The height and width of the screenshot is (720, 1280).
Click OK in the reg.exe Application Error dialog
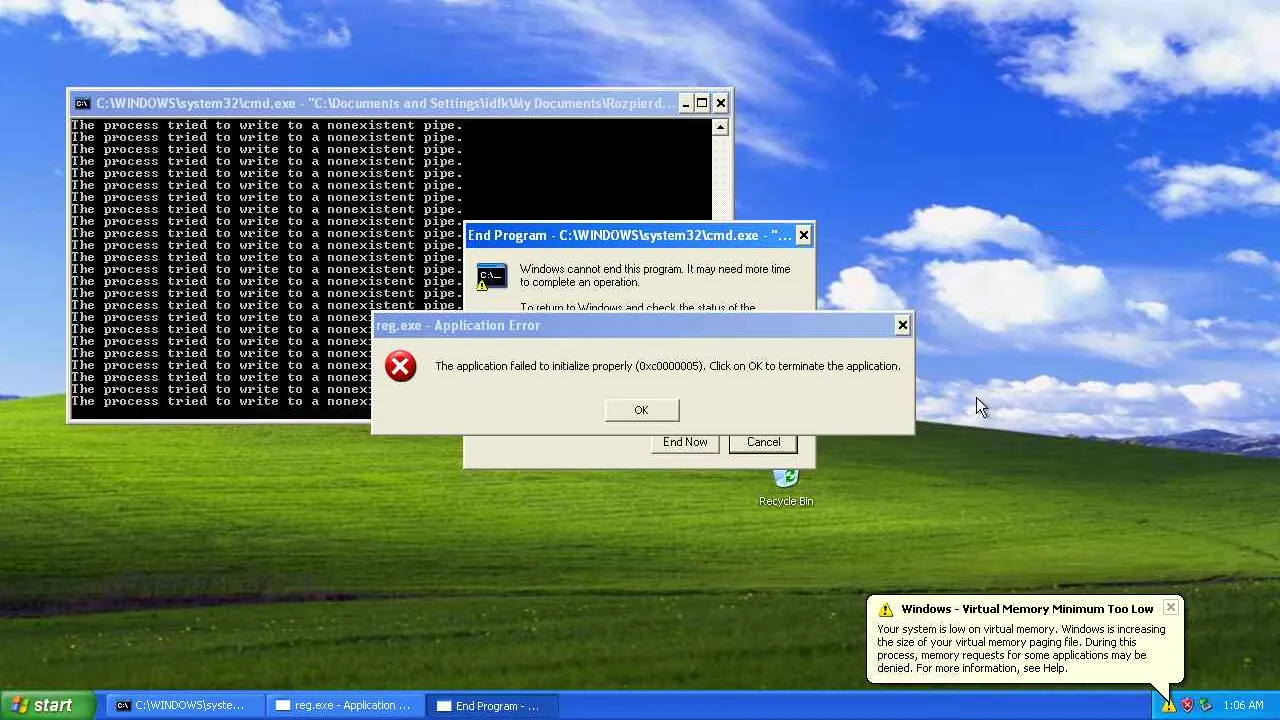click(641, 410)
